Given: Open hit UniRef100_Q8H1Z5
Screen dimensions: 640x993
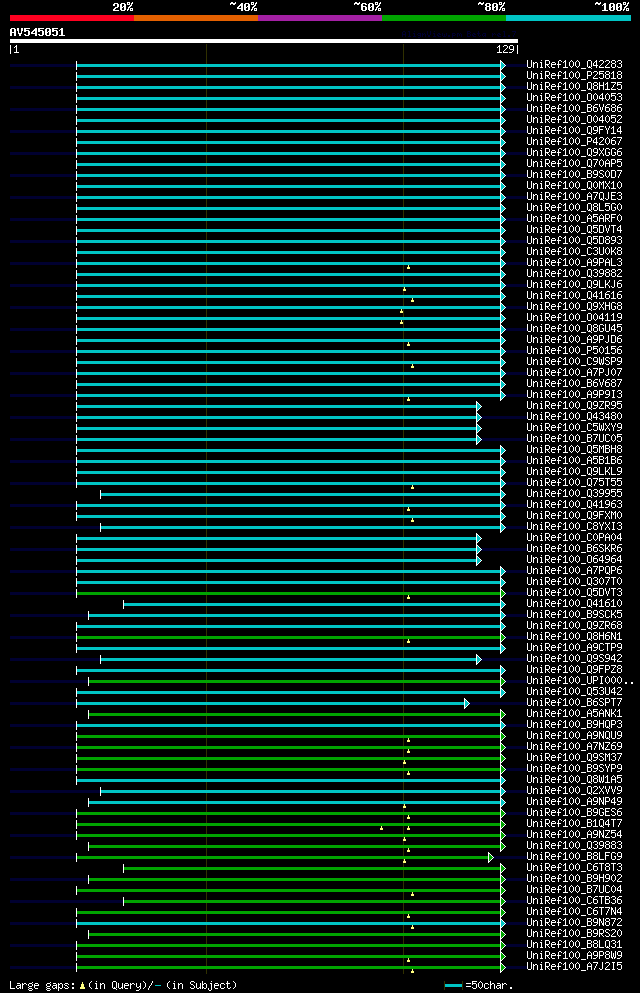Looking at the screenshot, I should click(574, 87).
